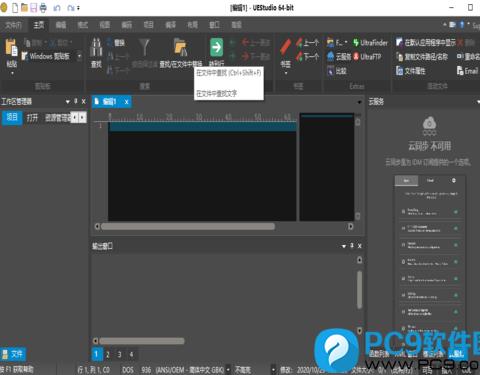Switch to the Project tab in workspace
The image size is (480, 375).
tap(12, 117)
